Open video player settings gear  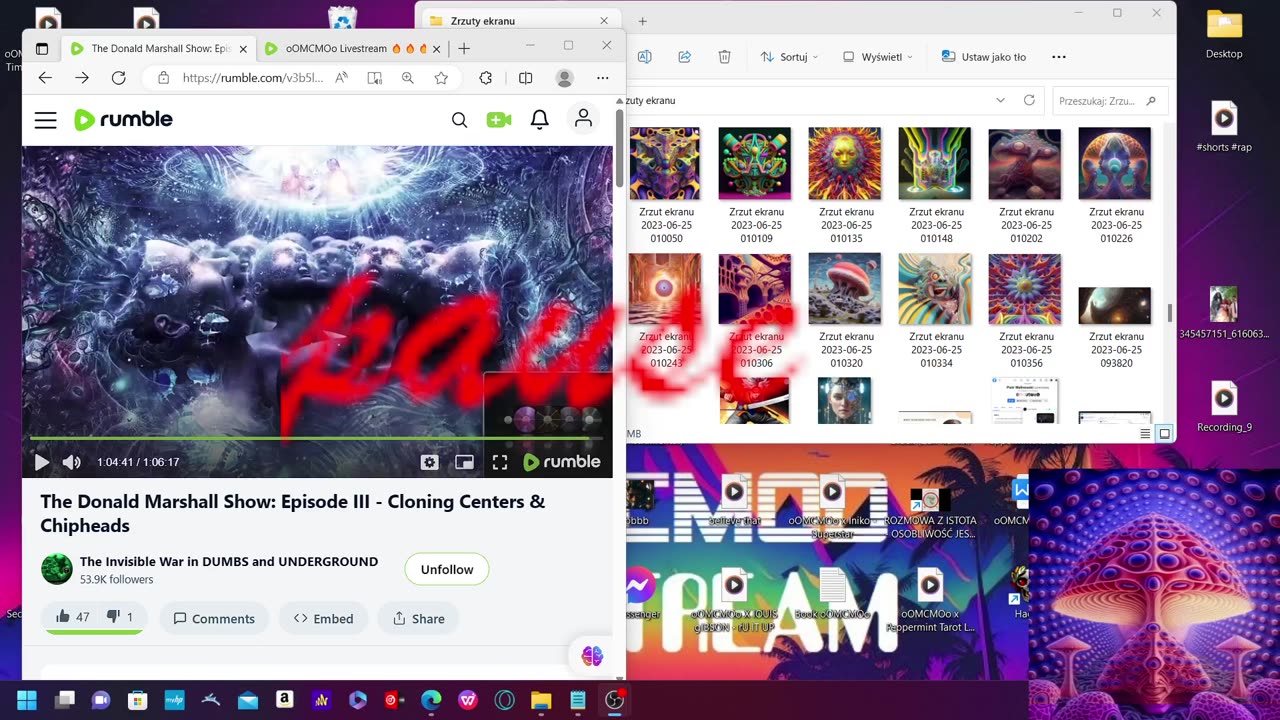tap(429, 462)
